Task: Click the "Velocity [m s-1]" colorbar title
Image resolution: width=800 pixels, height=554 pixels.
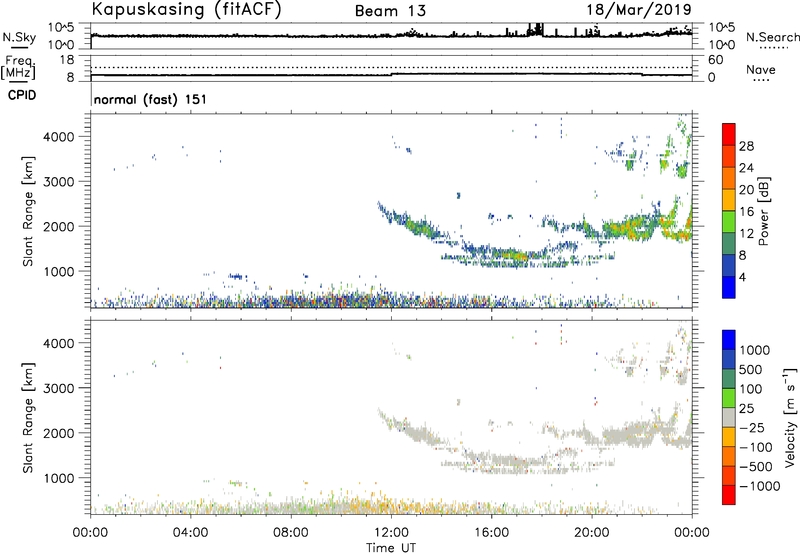Action: coord(790,418)
